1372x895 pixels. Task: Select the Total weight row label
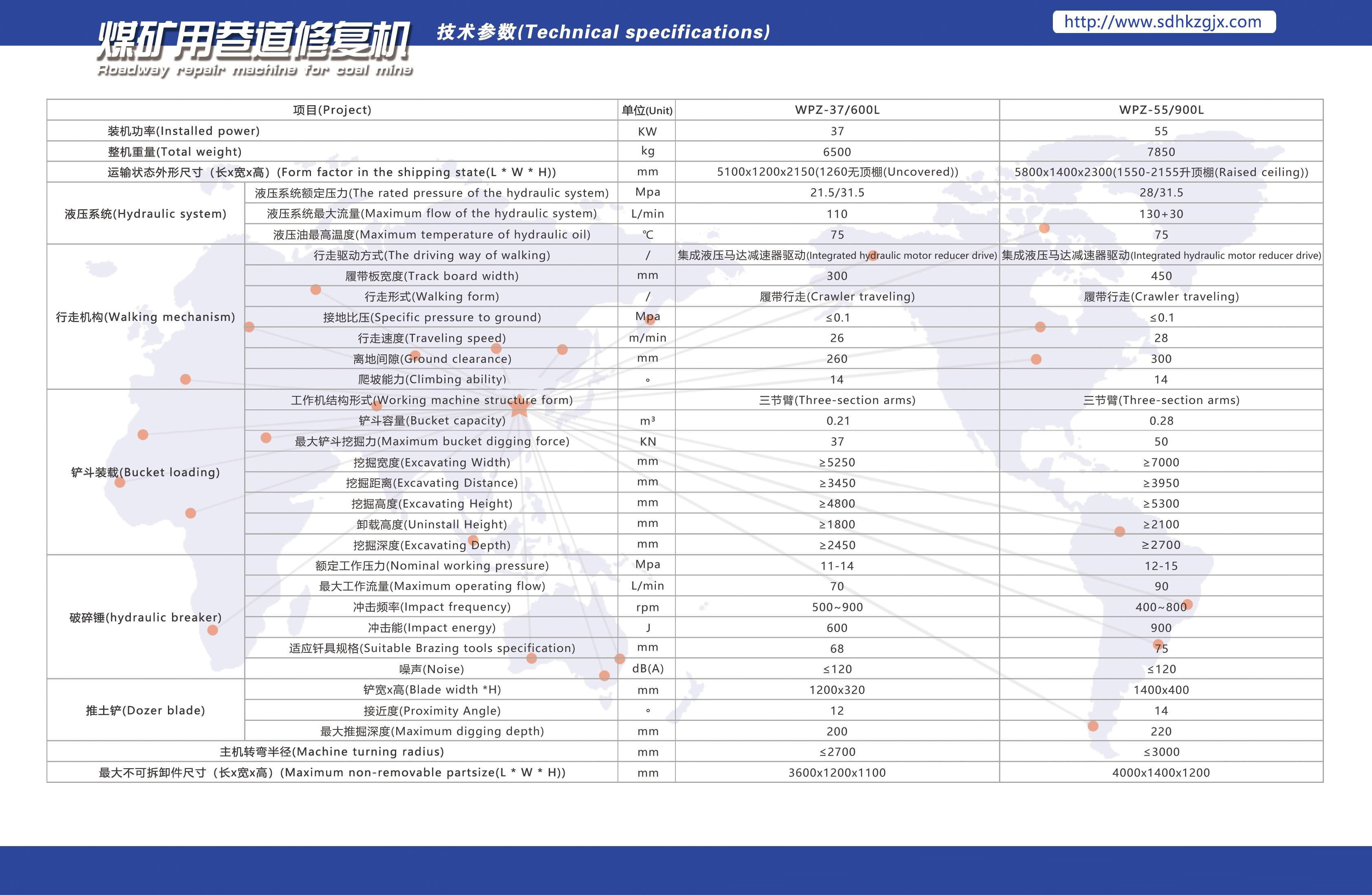tap(174, 152)
